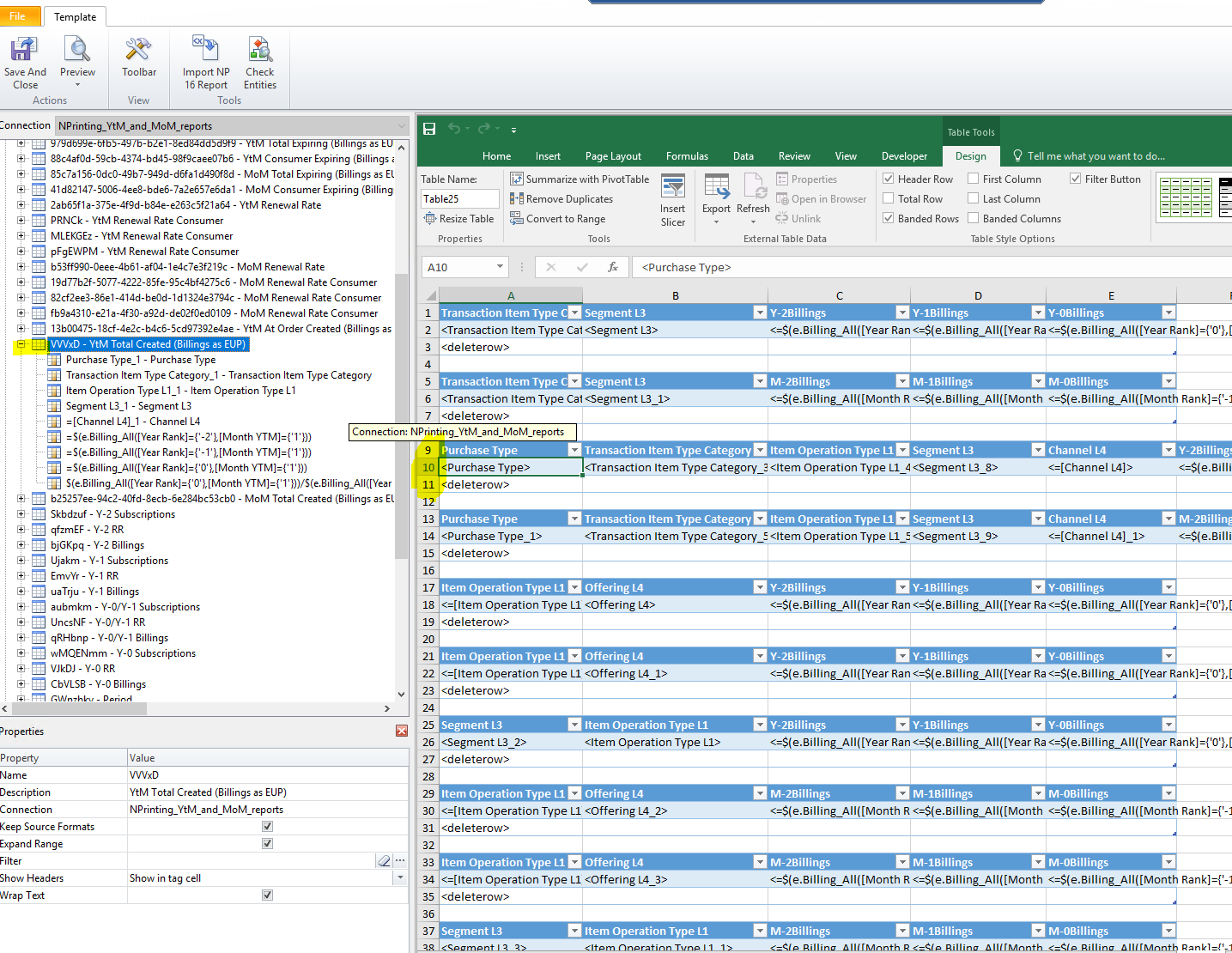Viewport: 1232px width, 953px height.
Task: Click Insert Slicer in ribbon
Action: click(x=673, y=201)
